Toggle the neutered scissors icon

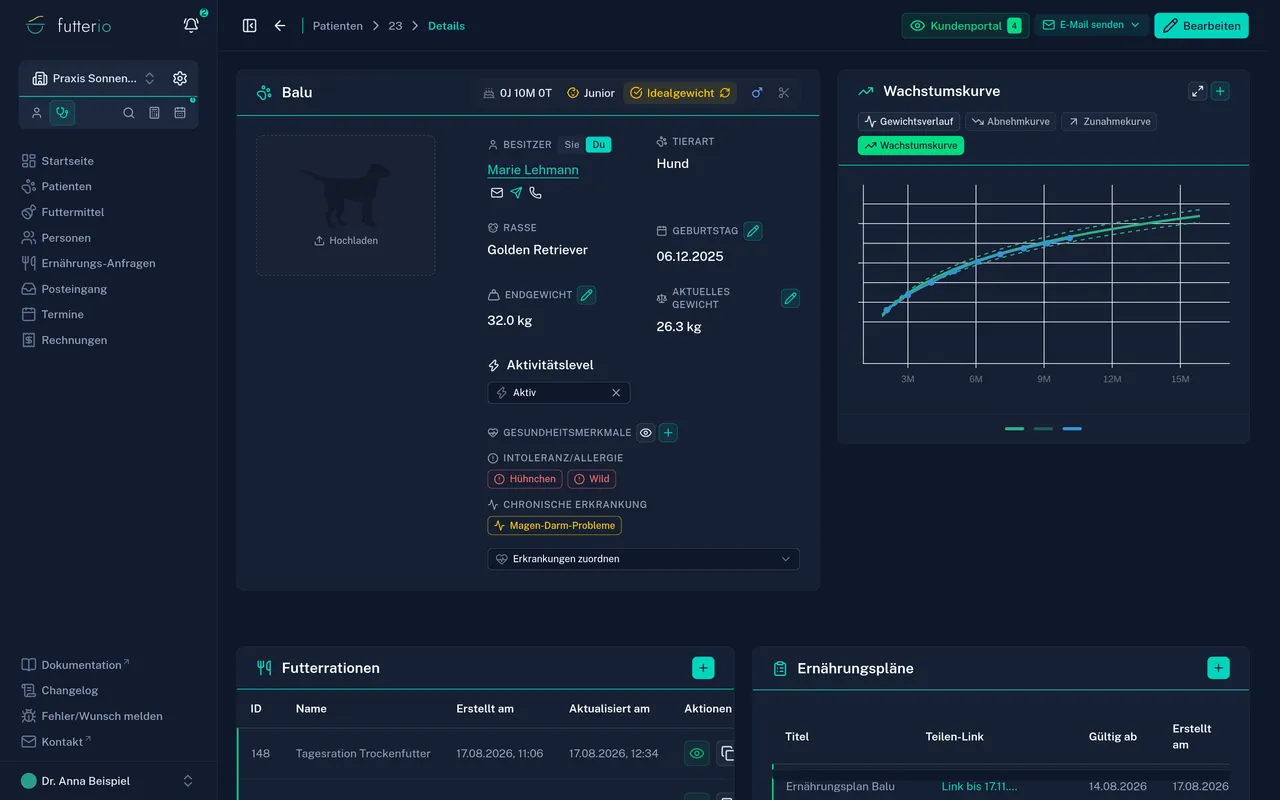pyautogui.click(x=784, y=93)
